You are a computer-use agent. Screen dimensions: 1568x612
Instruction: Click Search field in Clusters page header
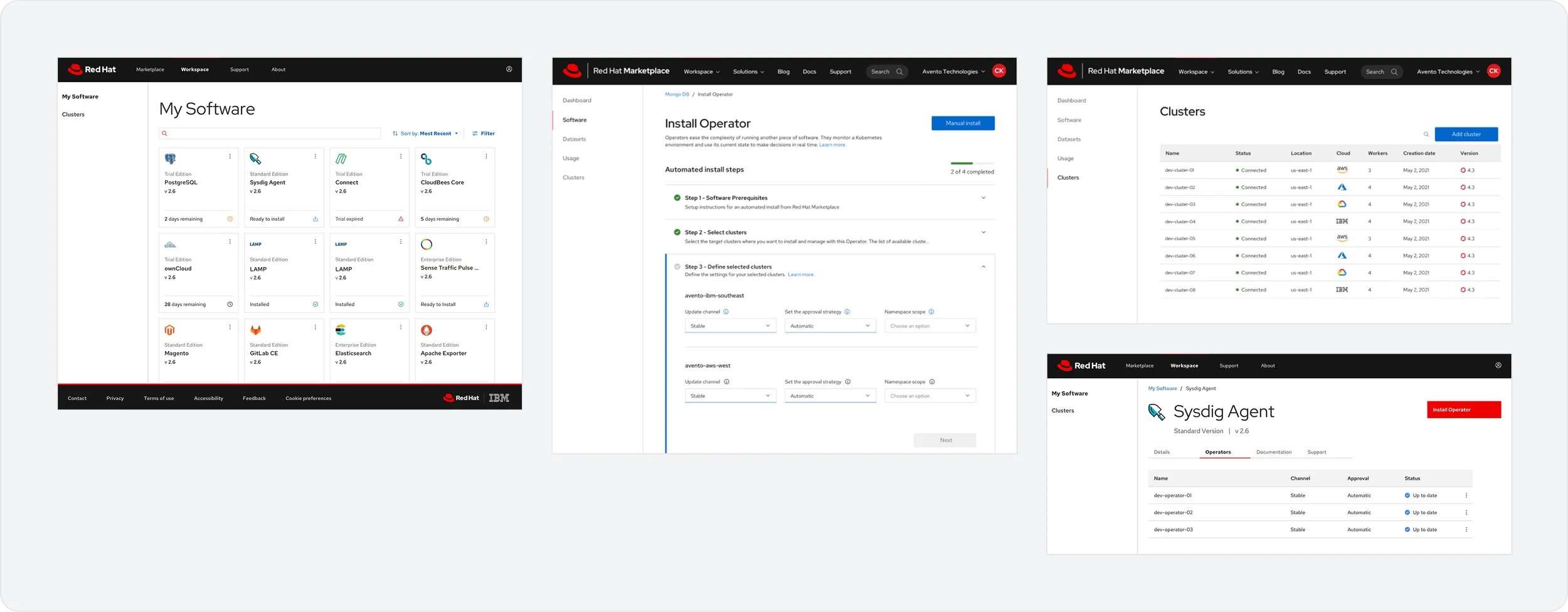coord(1381,71)
